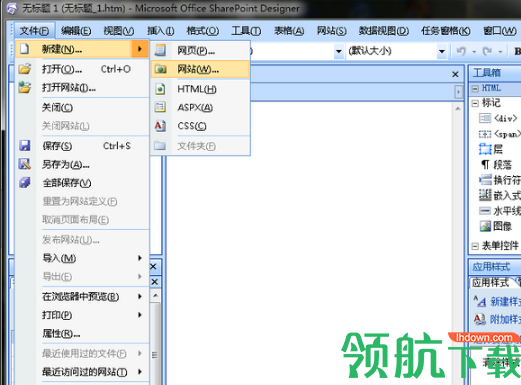Click the 全部保存 icon
The image size is (521, 385).
coord(25,182)
